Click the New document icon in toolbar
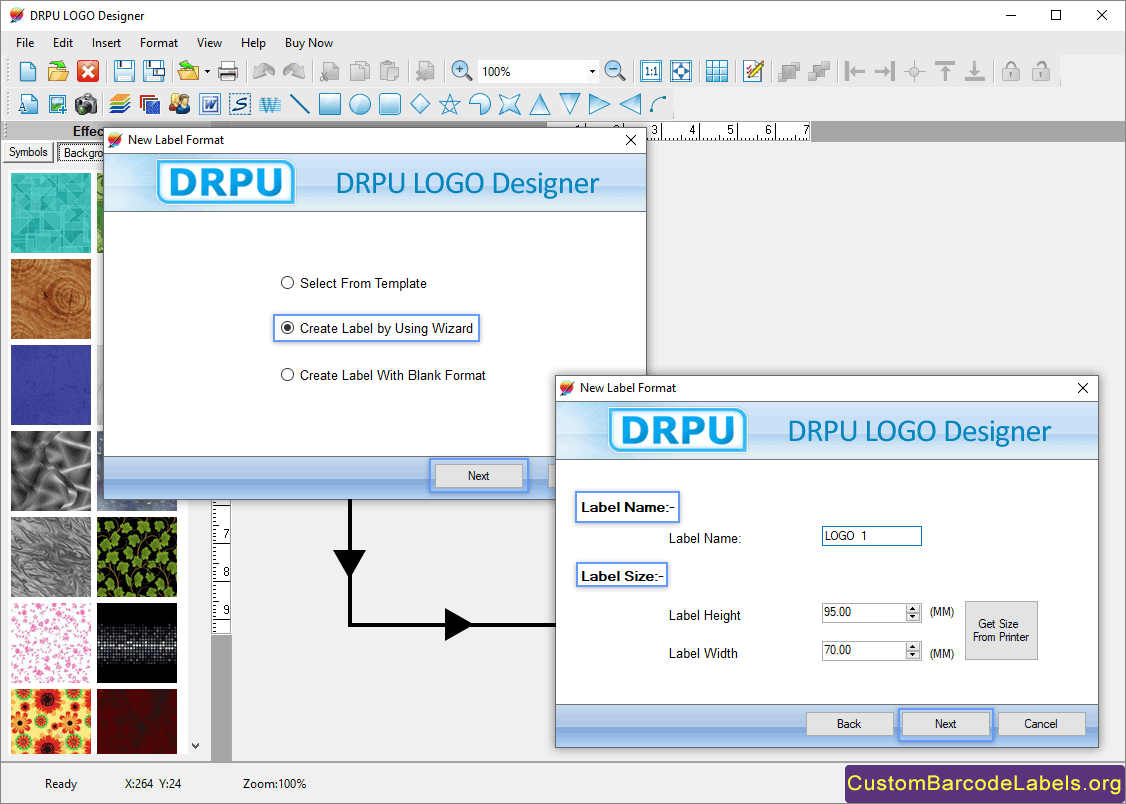Image resolution: width=1126 pixels, height=804 pixels. click(27, 71)
